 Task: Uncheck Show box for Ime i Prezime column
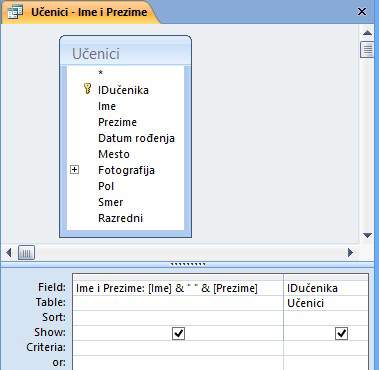(x=178, y=333)
